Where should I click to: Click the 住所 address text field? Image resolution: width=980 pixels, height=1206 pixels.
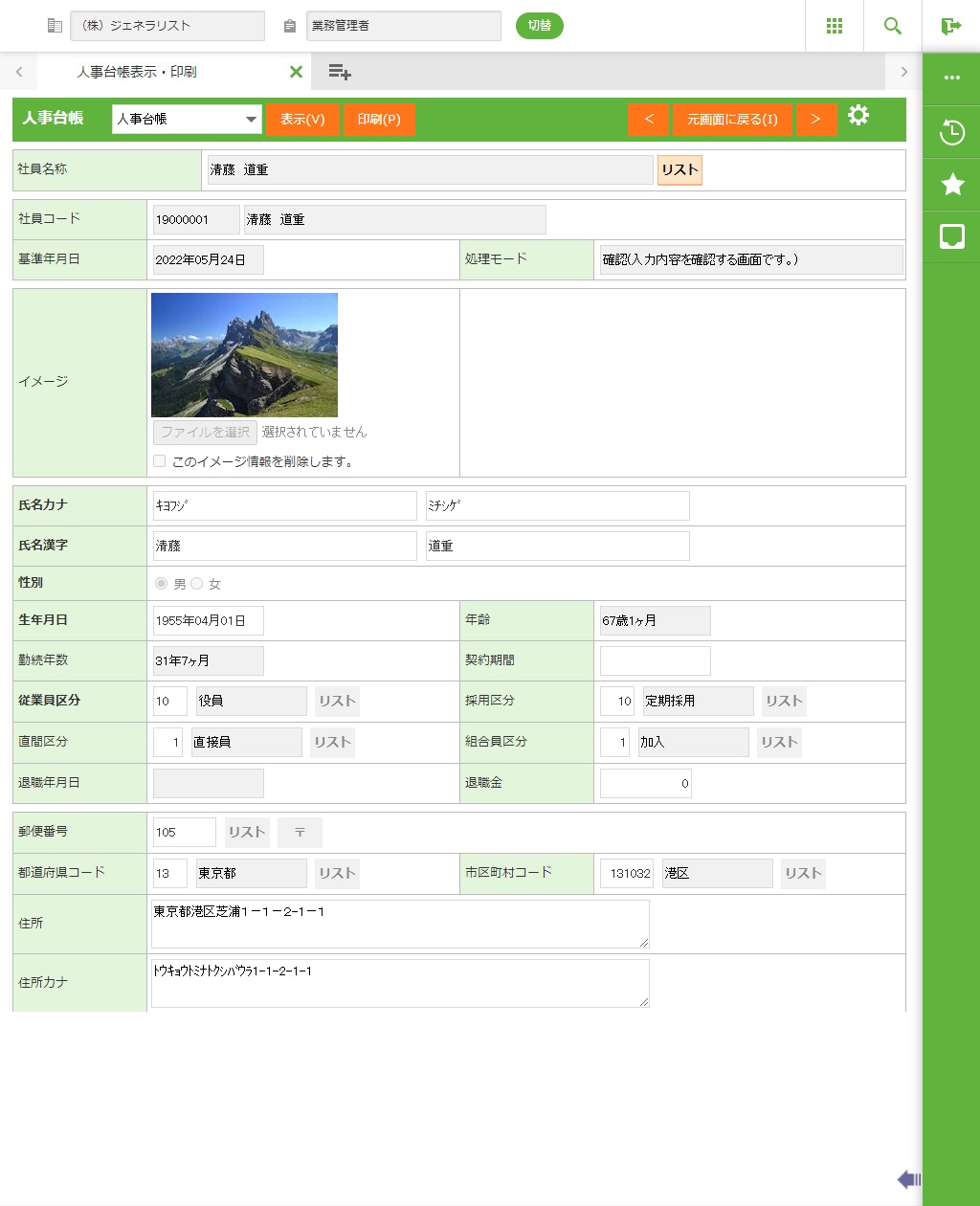click(400, 924)
